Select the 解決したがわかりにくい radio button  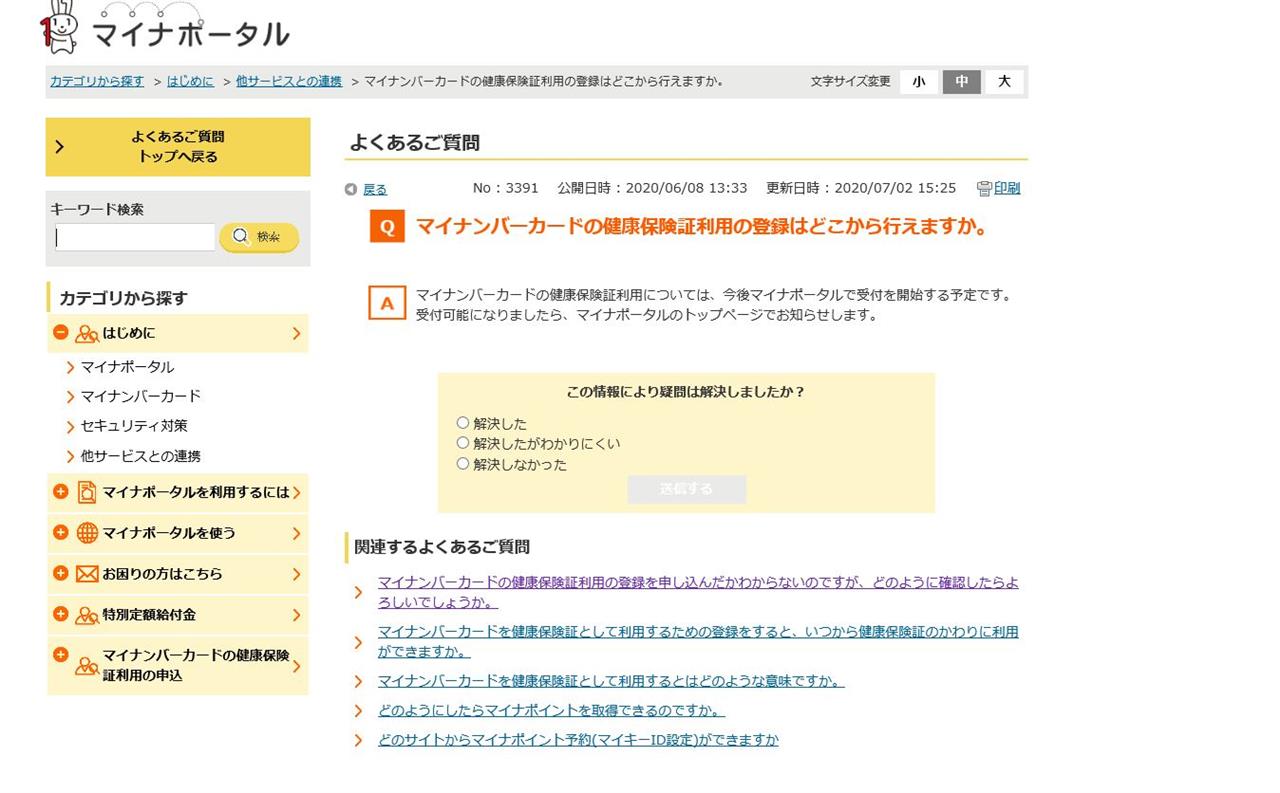point(462,443)
